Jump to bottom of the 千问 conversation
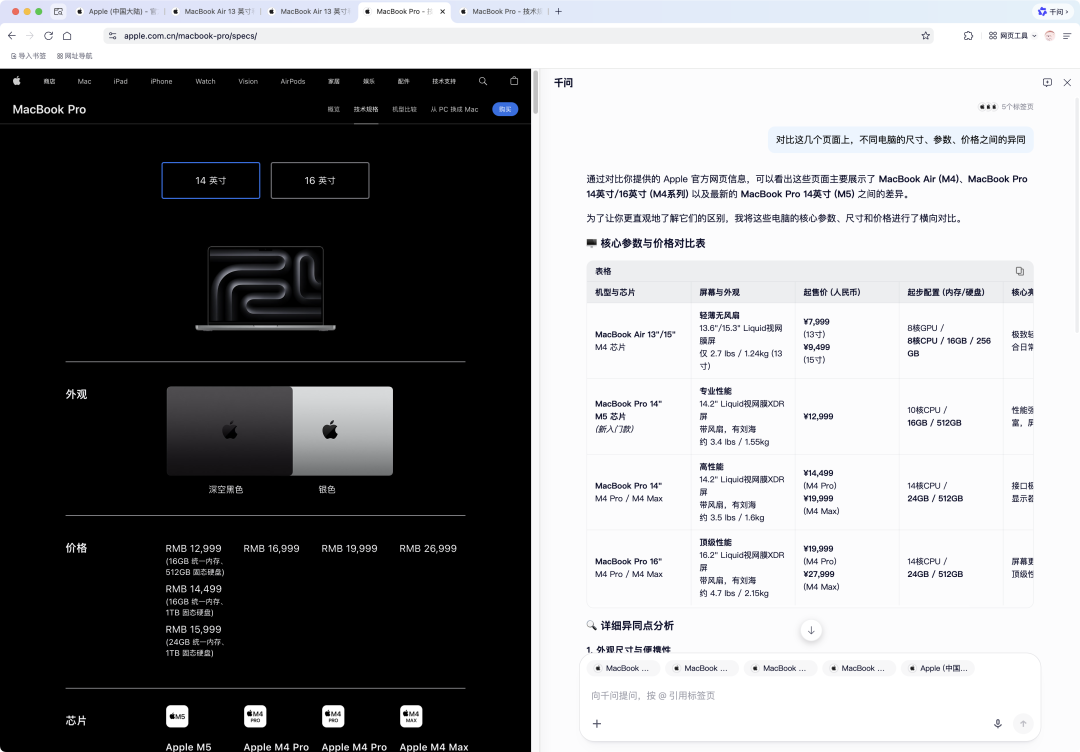 [x=811, y=630]
